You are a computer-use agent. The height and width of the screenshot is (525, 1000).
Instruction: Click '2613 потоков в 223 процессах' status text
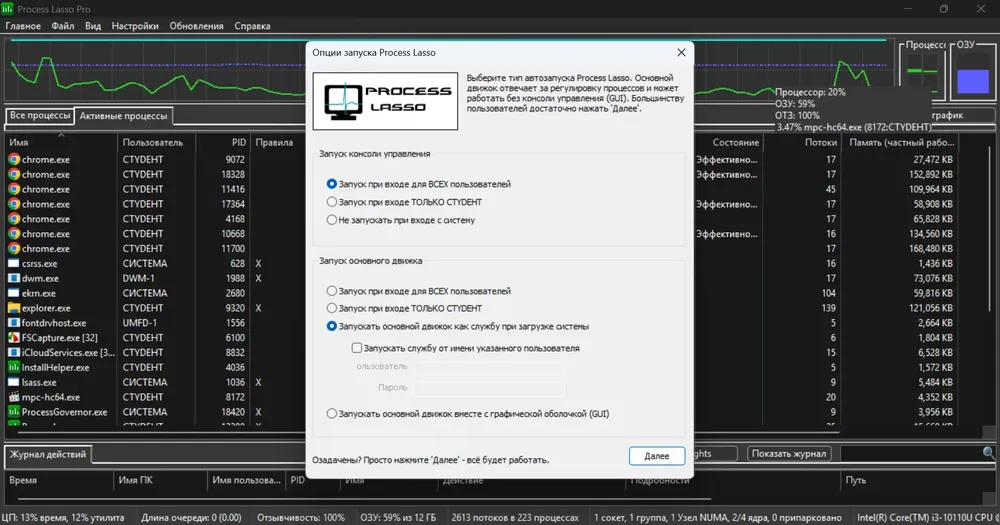(x=515, y=517)
